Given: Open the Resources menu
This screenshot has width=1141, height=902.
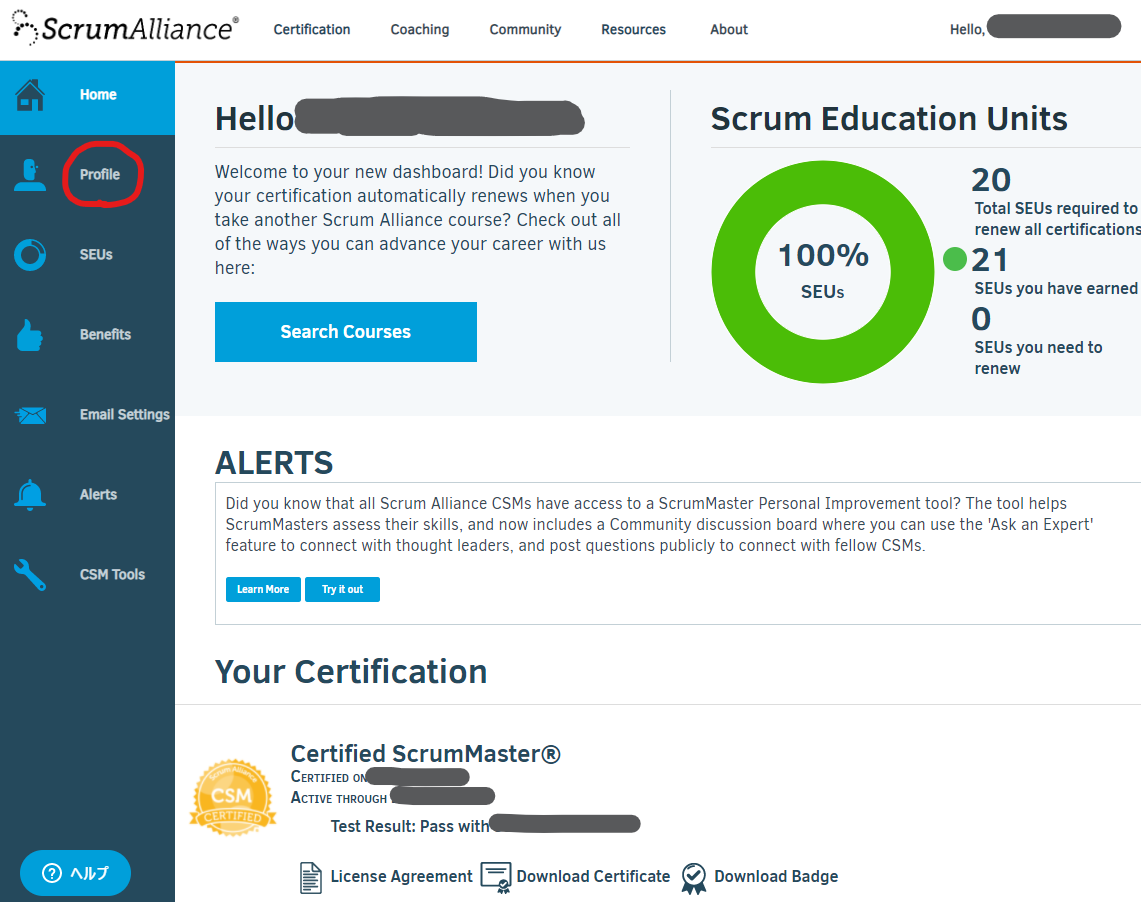Looking at the screenshot, I should [x=633, y=29].
